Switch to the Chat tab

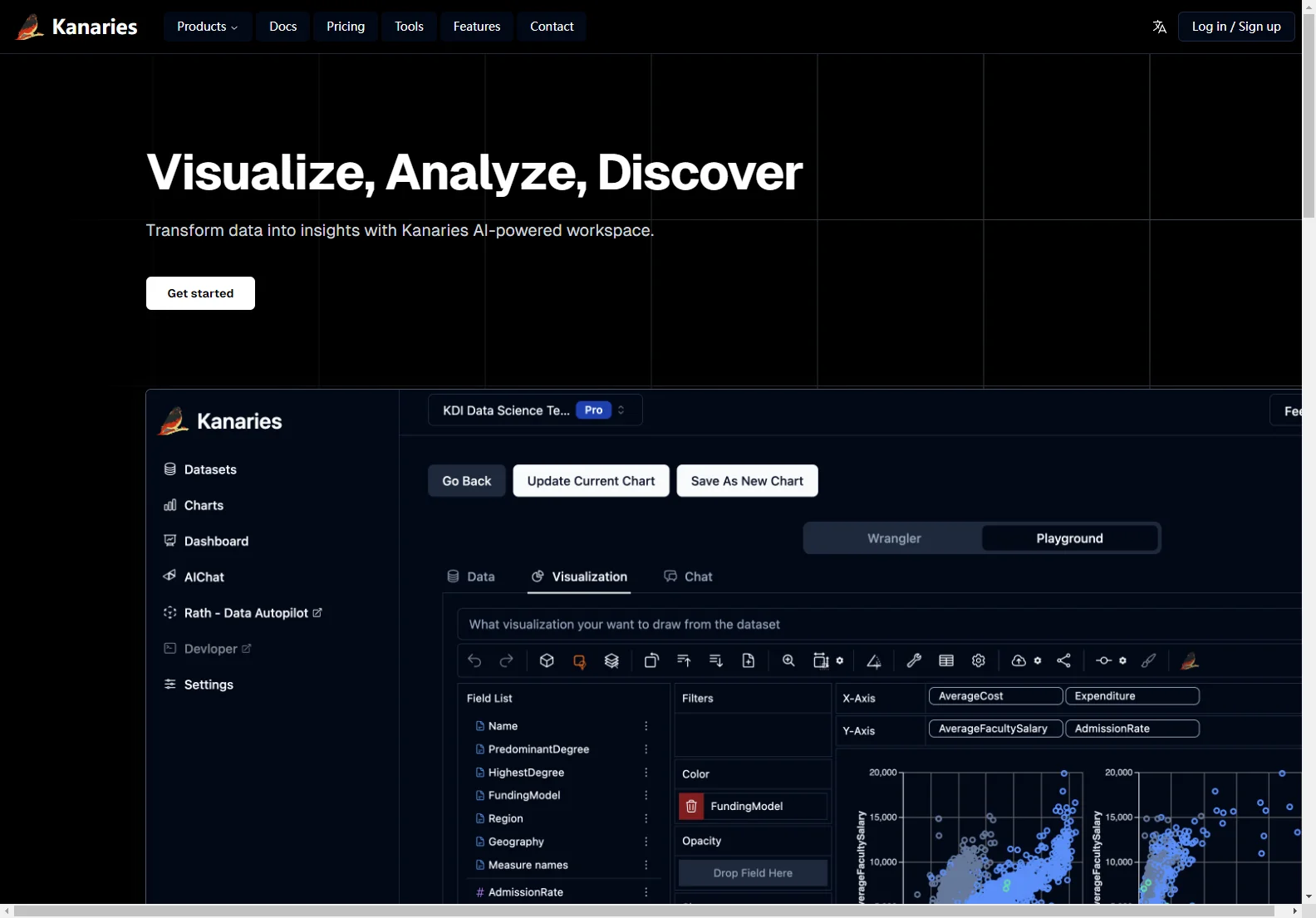(x=688, y=577)
